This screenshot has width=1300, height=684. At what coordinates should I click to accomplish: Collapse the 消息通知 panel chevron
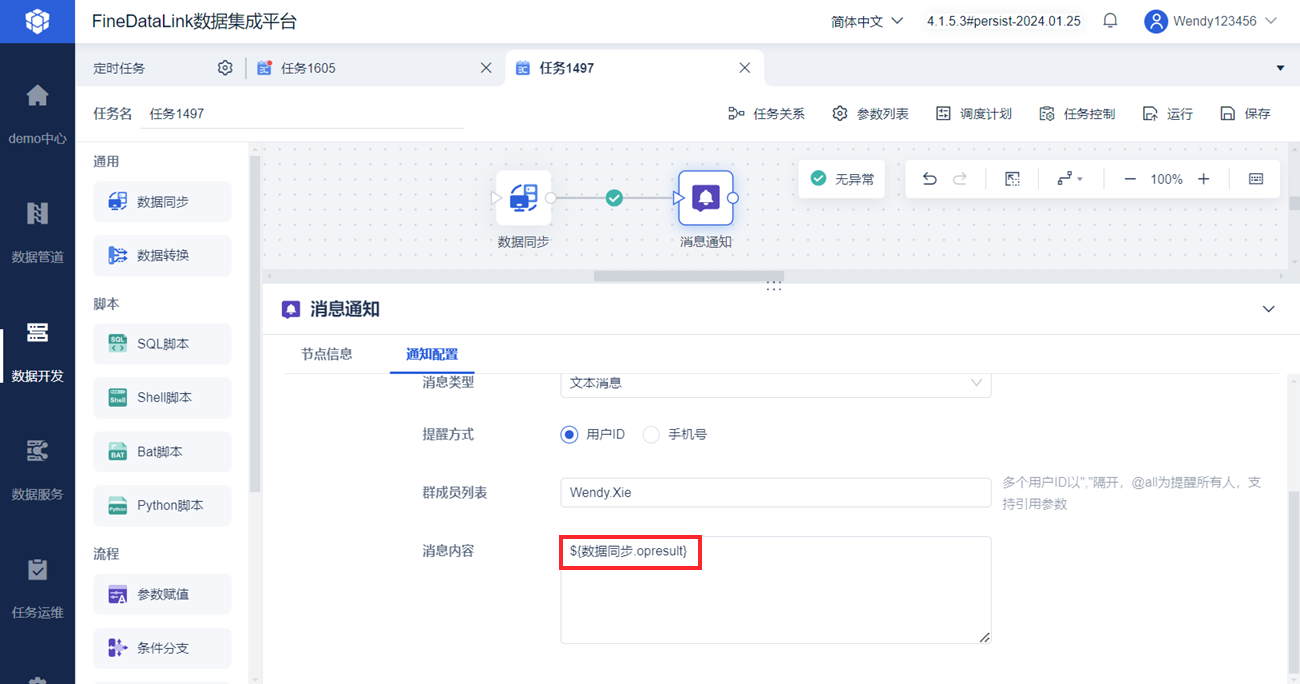tap(1268, 309)
